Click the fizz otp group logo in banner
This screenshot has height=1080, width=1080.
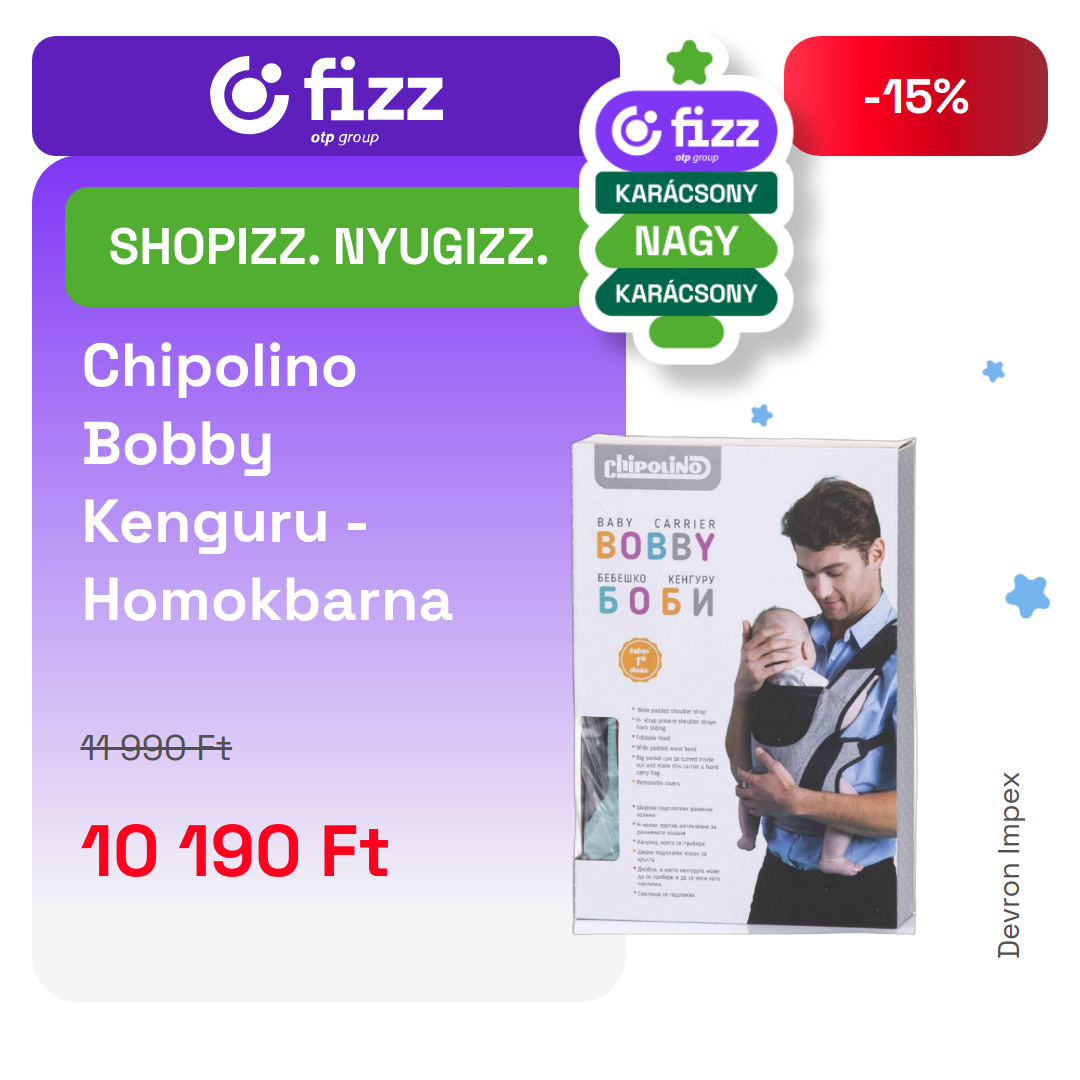326,98
